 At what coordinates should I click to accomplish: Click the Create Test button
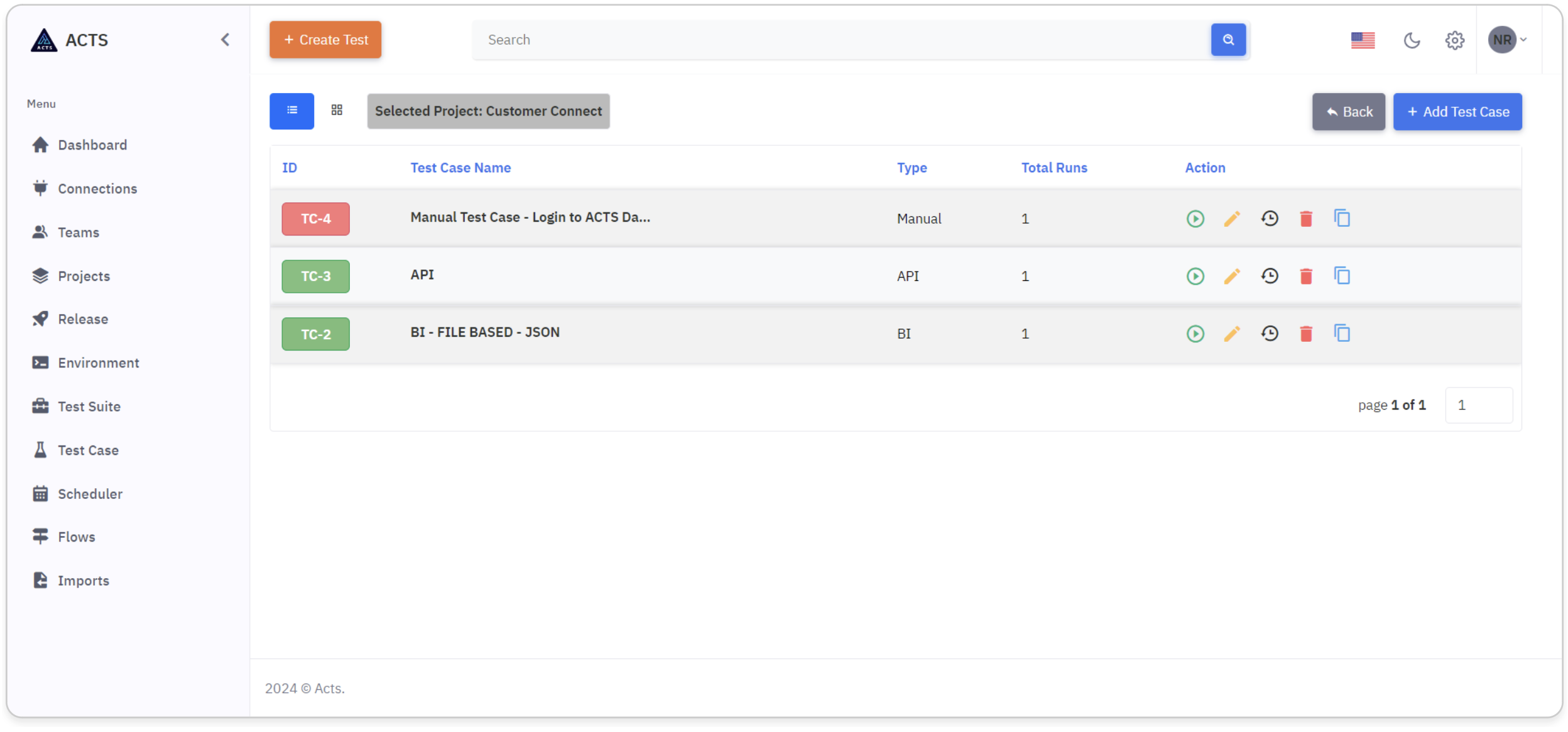[x=325, y=40]
